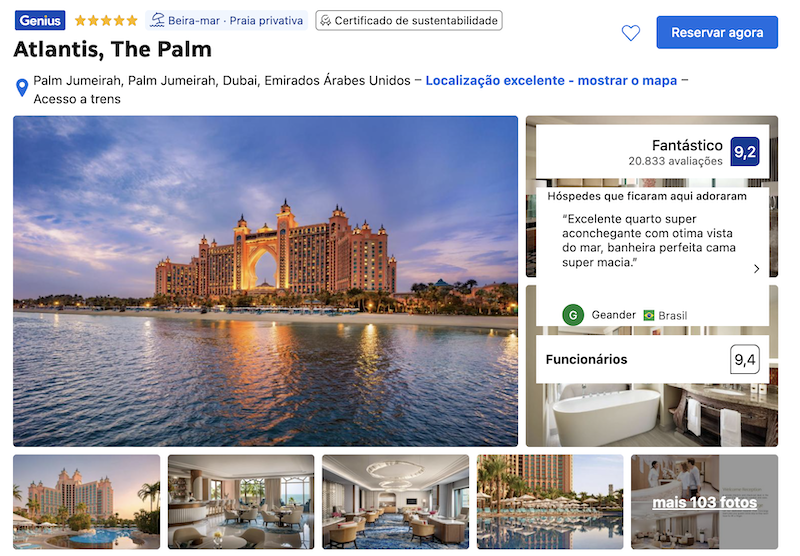This screenshot has width=800, height=556.
Task: Click the Brasil flag icon
Action: (648, 316)
